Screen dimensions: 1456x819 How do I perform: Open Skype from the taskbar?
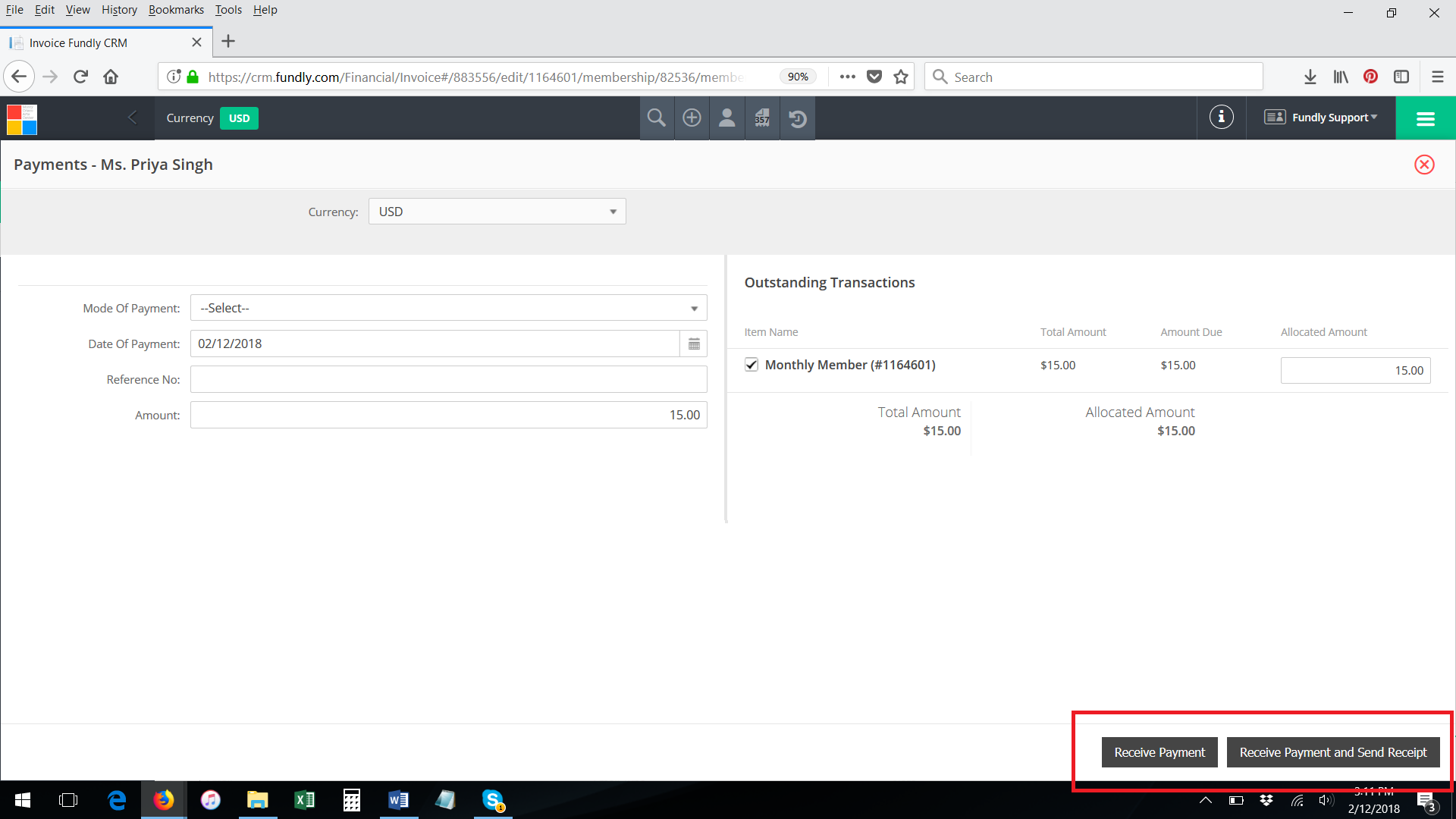(493, 800)
